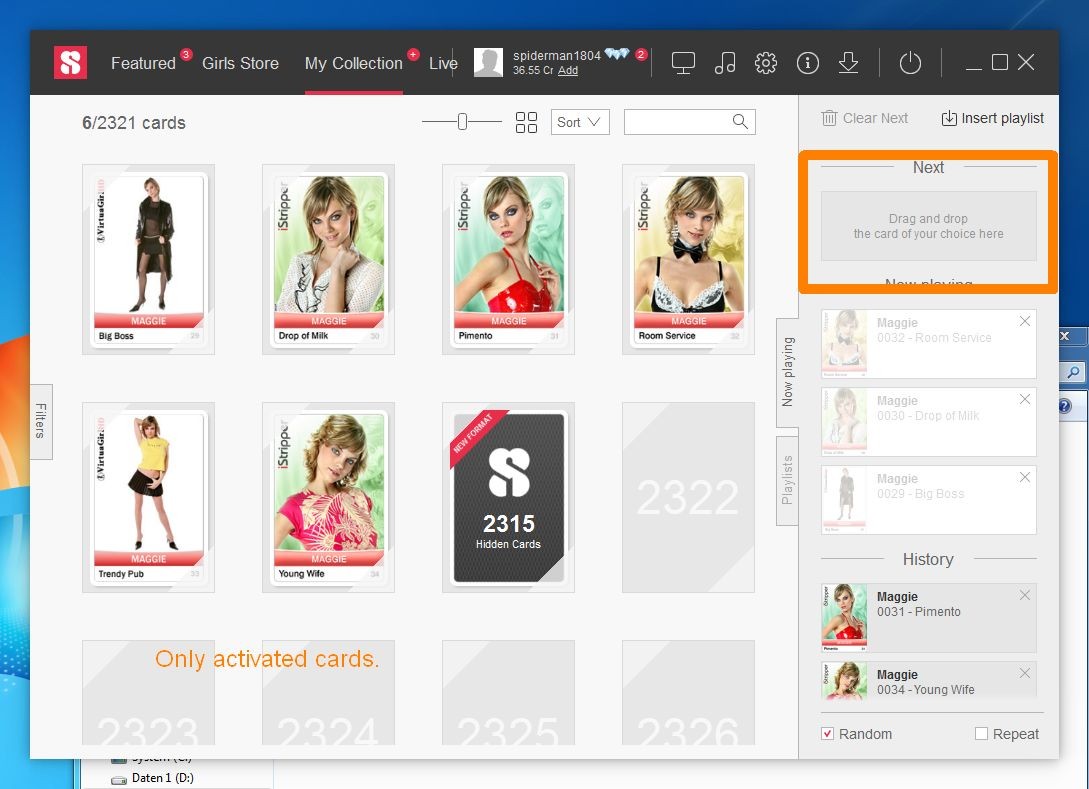Image resolution: width=1089 pixels, height=789 pixels.
Task: Remove 0034 - Young Wife from History
Action: [x=1024, y=673]
